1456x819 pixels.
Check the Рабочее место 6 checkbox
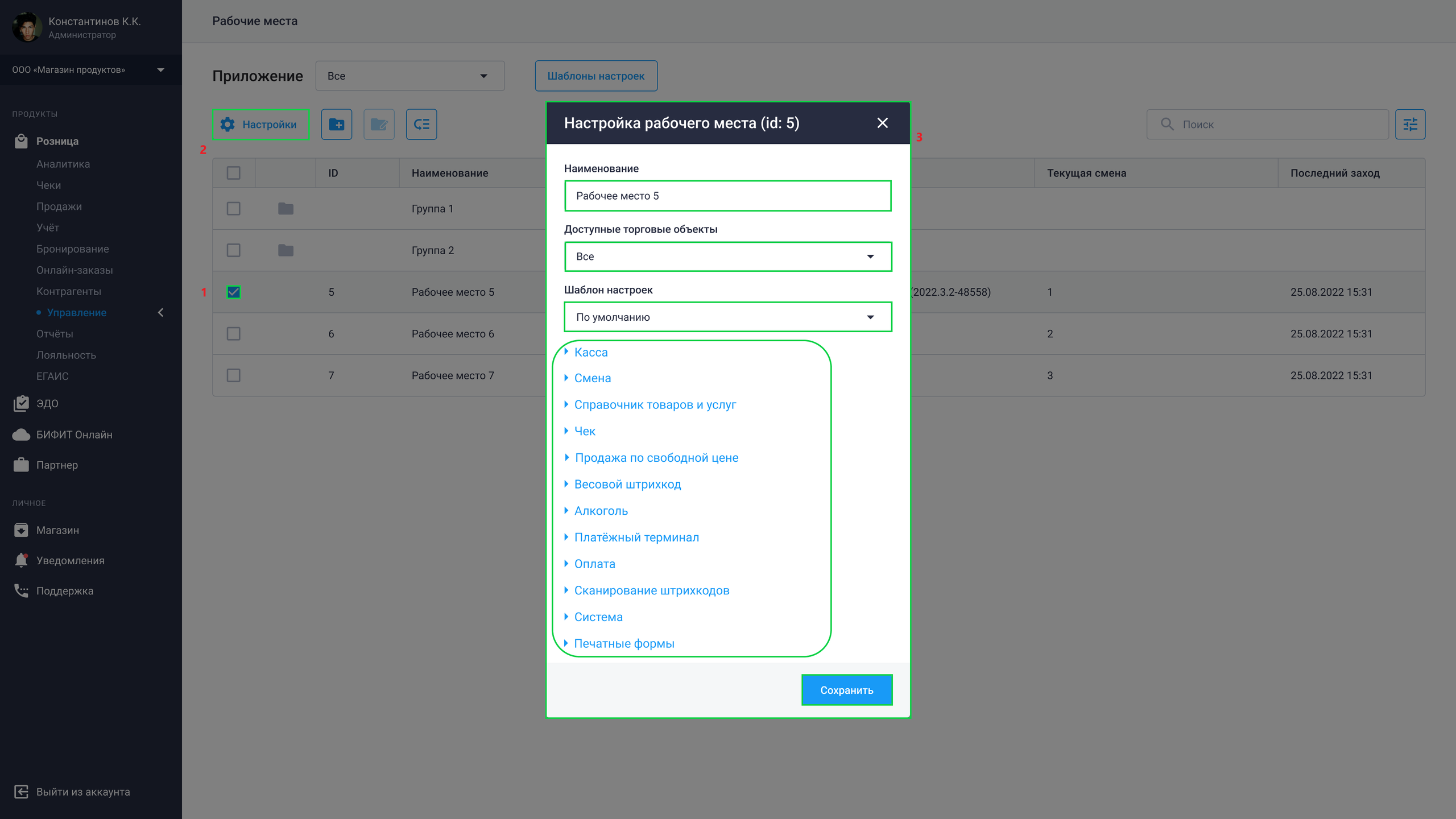click(x=233, y=333)
